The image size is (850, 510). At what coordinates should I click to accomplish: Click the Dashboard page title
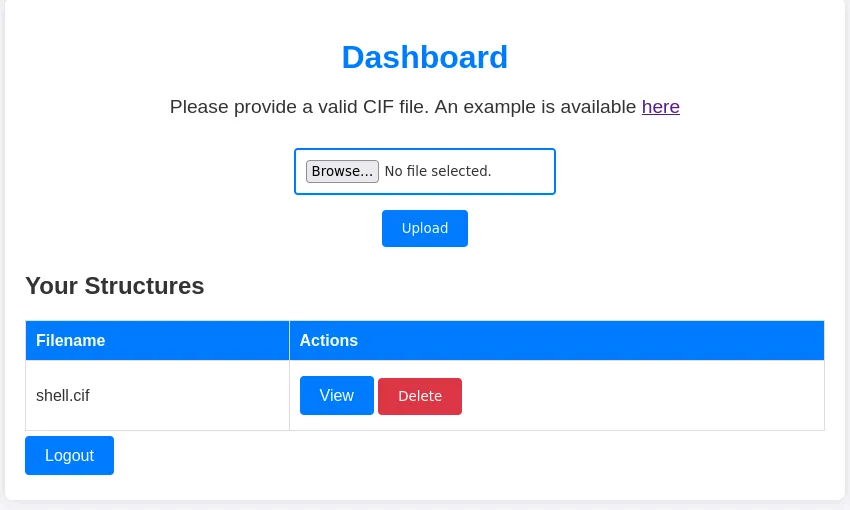coord(424,57)
